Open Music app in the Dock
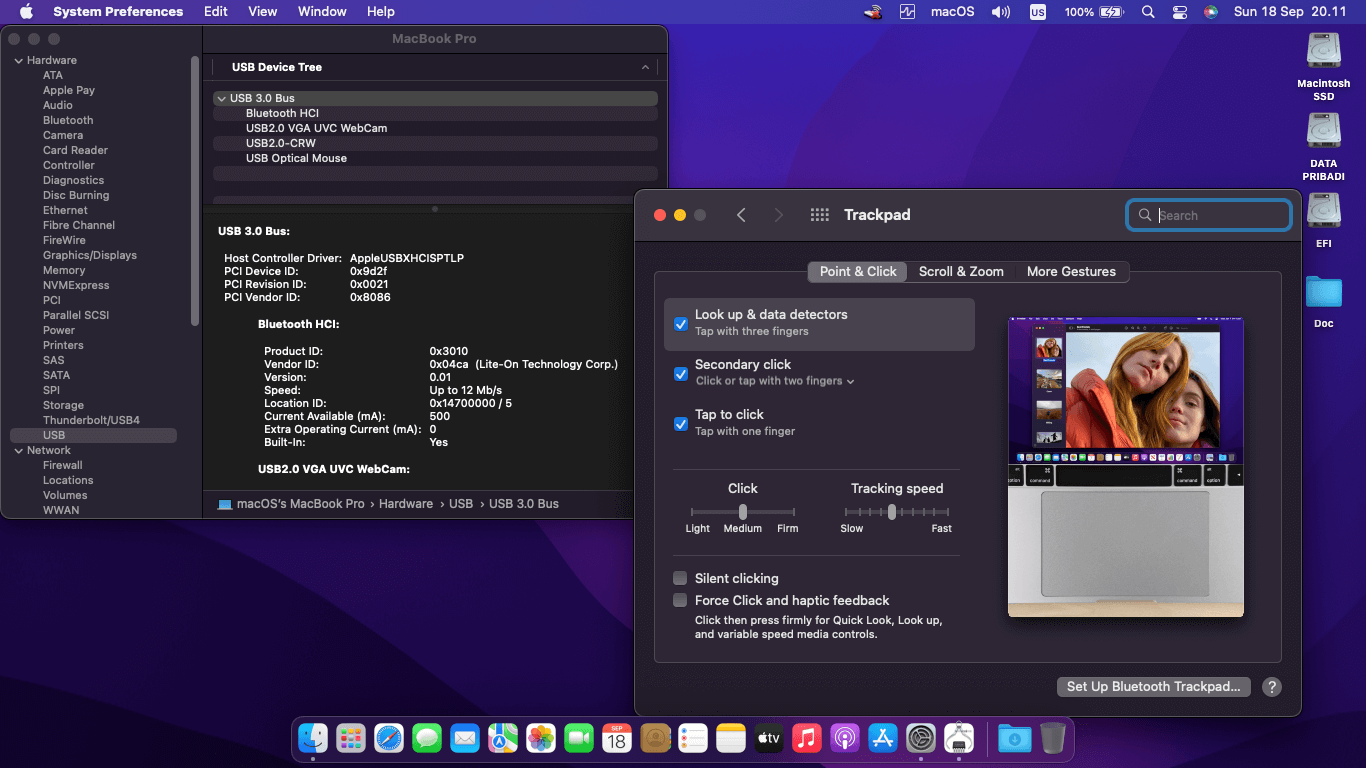1366x768 pixels. pos(807,739)
